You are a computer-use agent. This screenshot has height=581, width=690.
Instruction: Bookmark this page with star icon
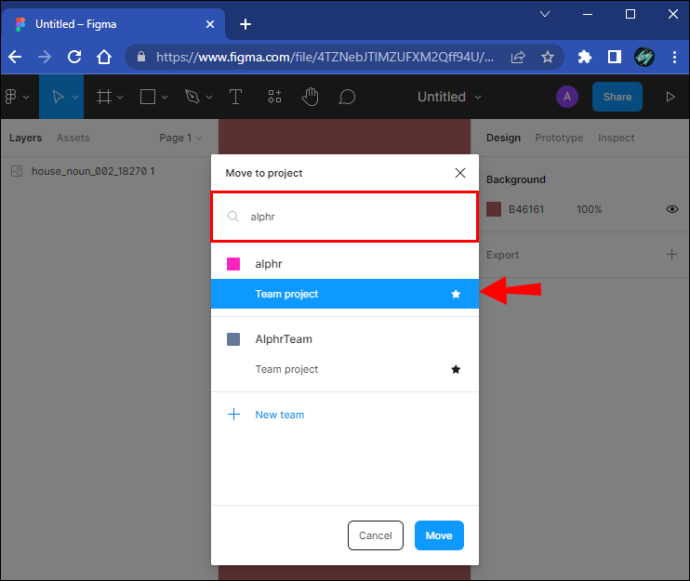coord(547,57)
